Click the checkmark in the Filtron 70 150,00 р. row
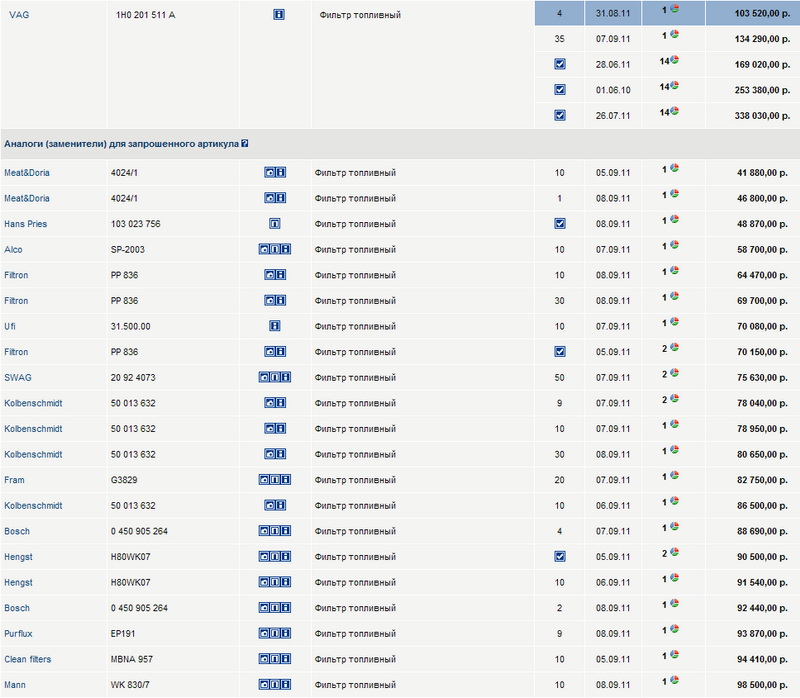The image size is (800, 698). 560,352
